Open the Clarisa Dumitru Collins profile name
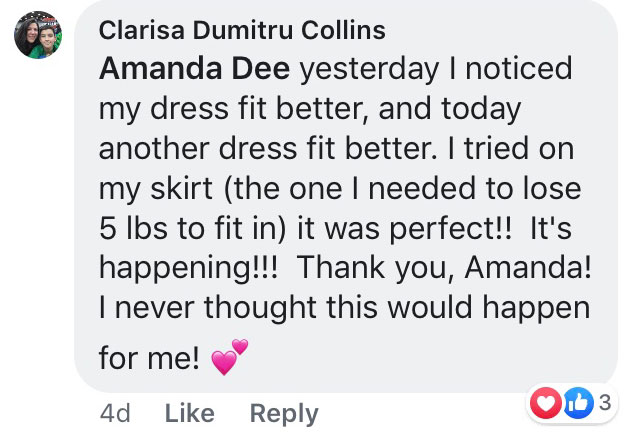The image size is (633, 446). (x=242, y=30)
